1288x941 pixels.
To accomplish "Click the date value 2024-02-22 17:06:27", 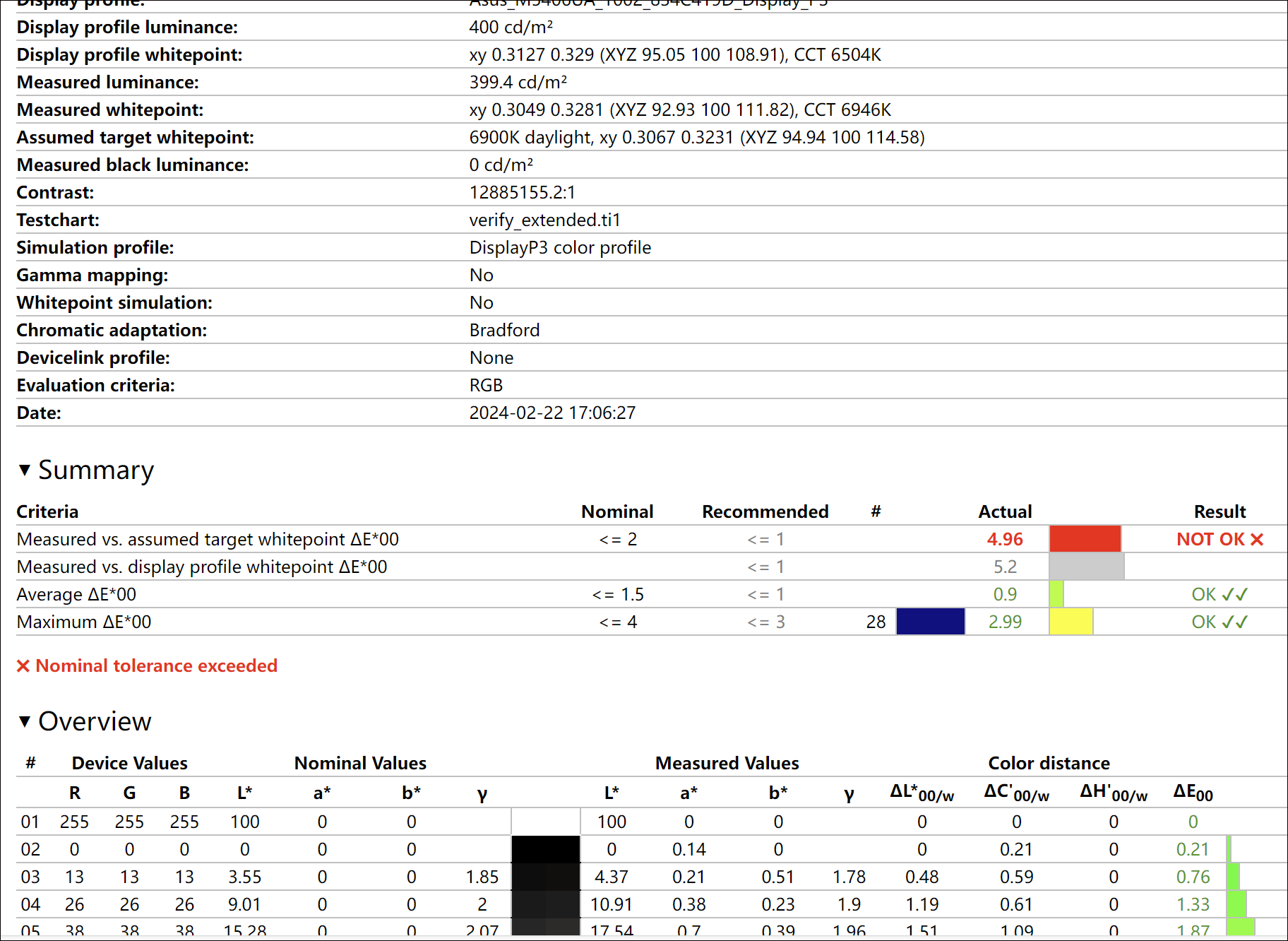I will [552, 413].
